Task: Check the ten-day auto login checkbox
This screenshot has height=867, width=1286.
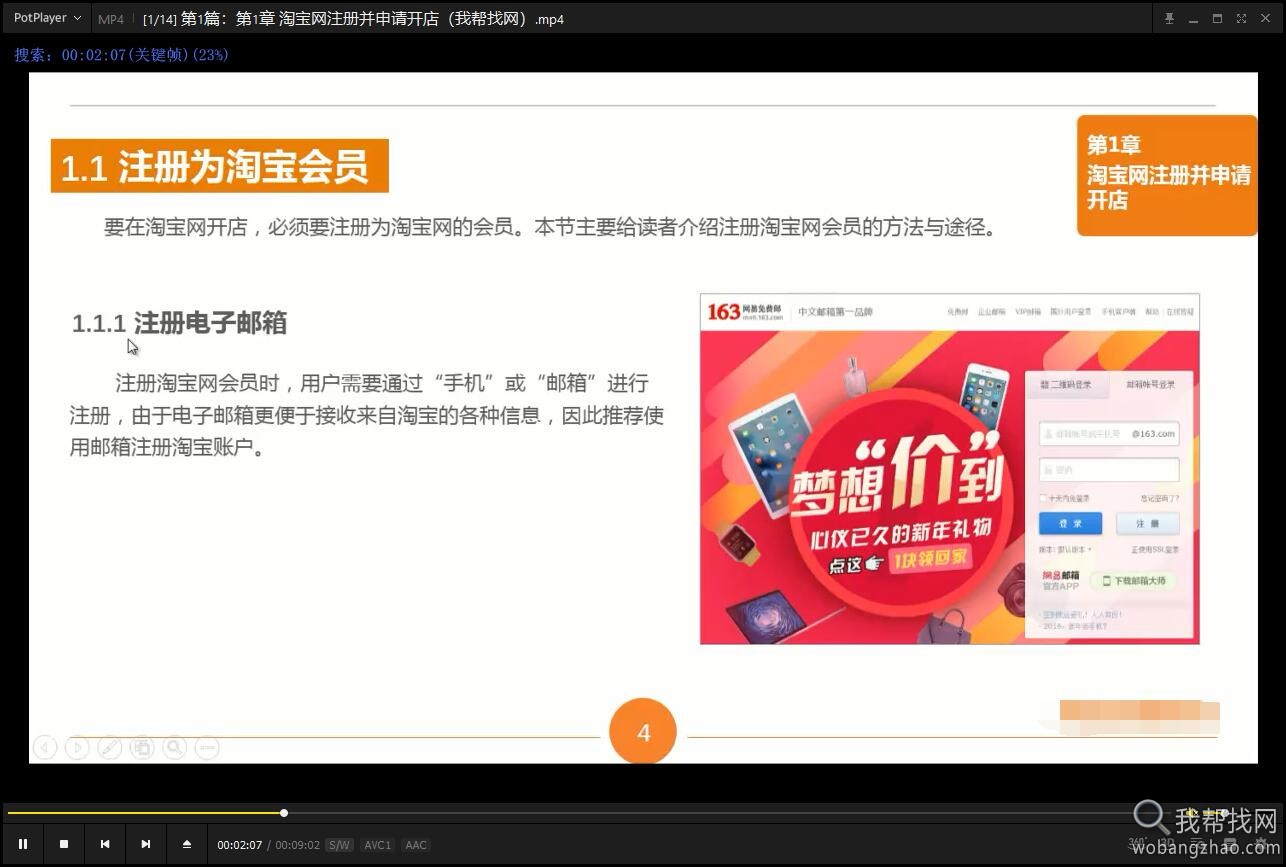Action: pos(1043,498)
